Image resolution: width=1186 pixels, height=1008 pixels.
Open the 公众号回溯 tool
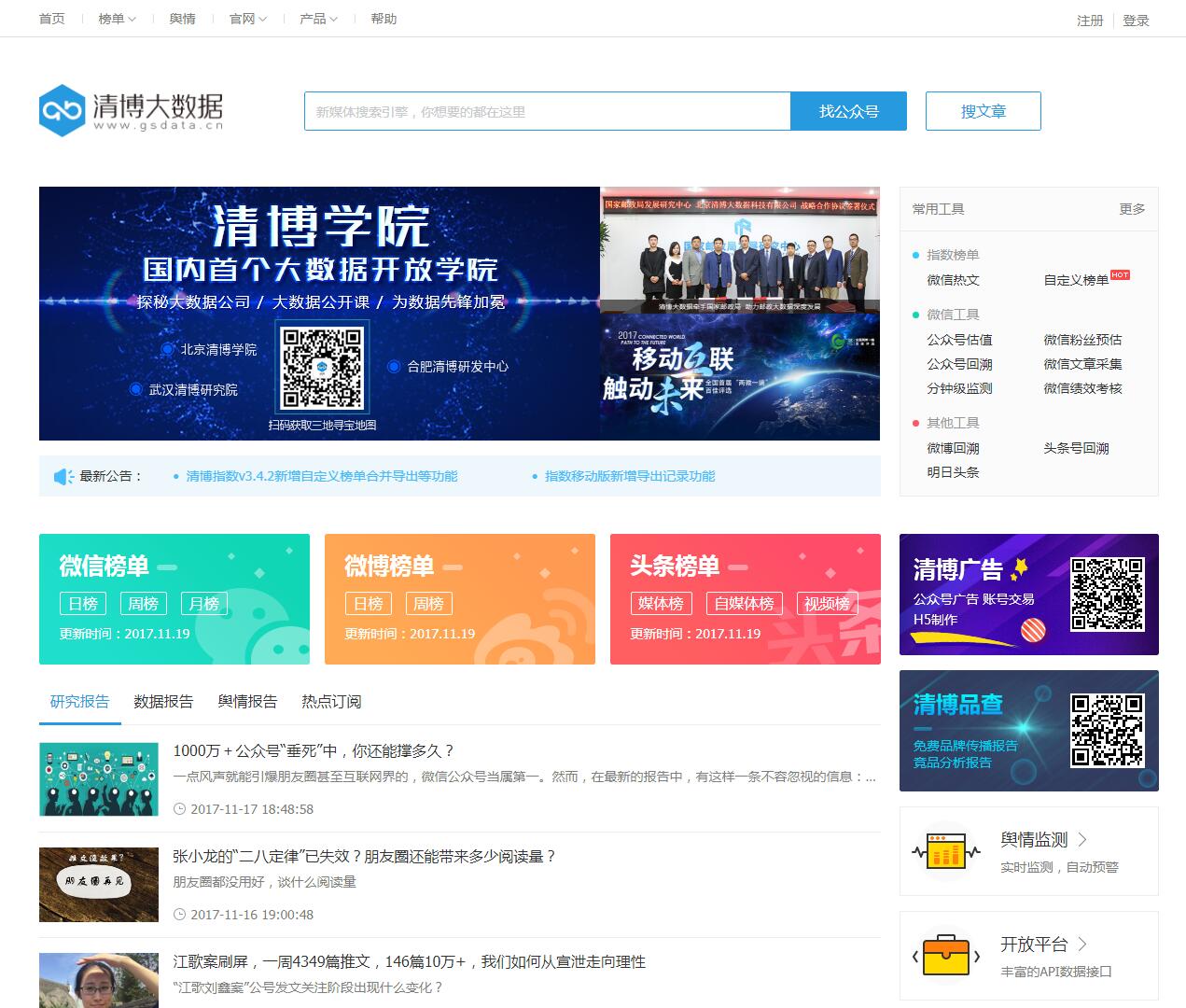959,364
